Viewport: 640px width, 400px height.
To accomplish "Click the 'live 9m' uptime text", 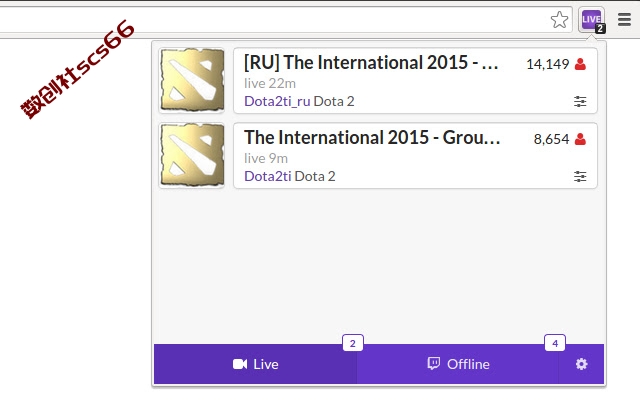I will (266, 158).
